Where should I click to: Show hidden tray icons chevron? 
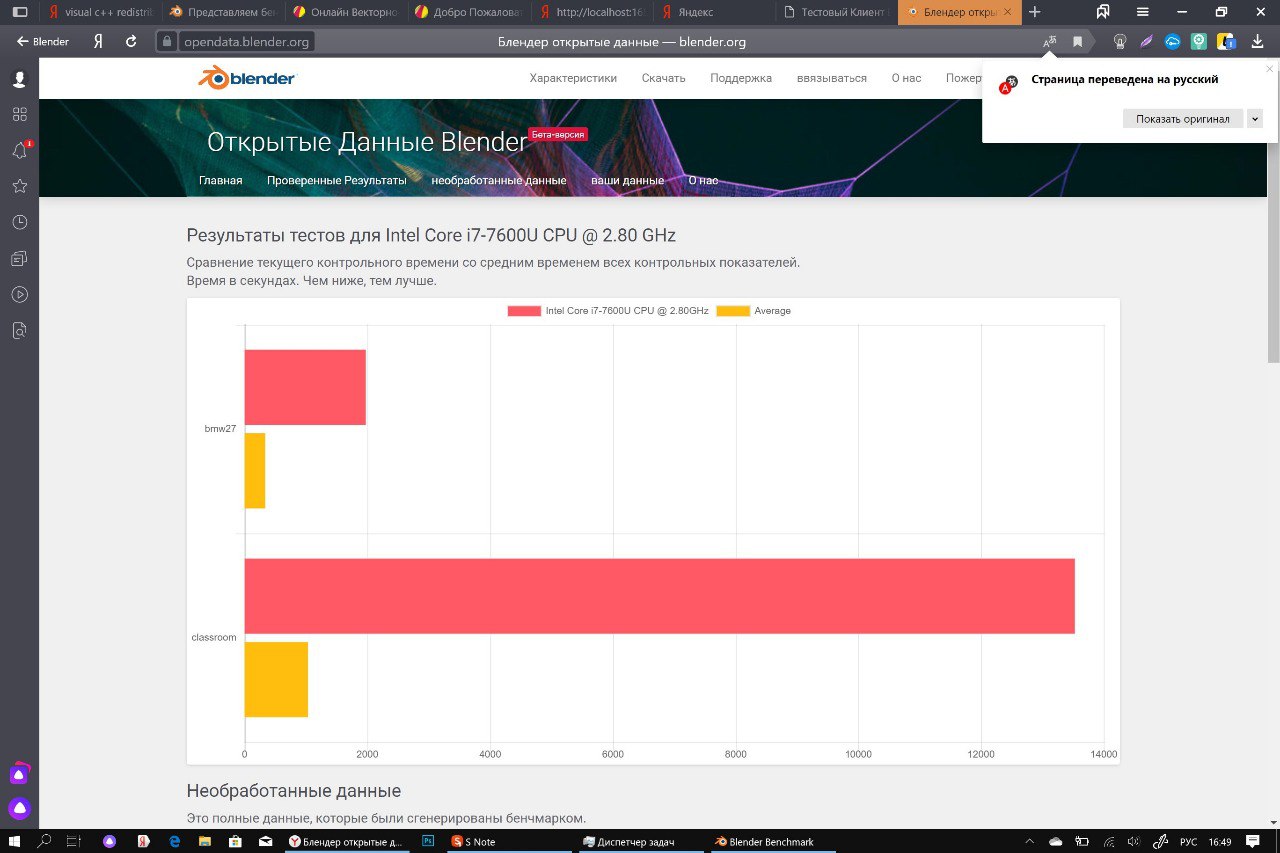click(1031, 842)
